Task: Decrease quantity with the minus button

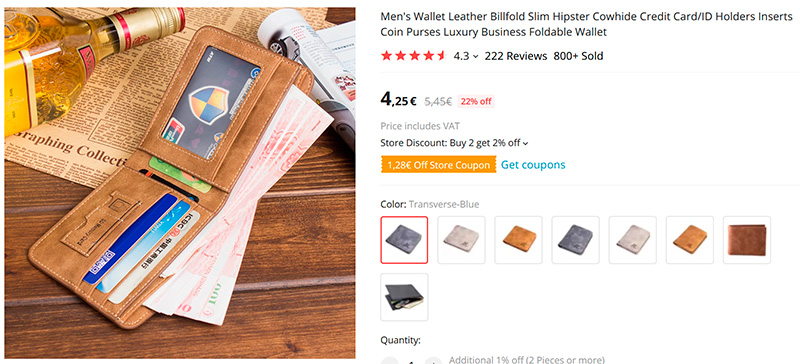Action: pyautogui.click(x=389, y=361)
